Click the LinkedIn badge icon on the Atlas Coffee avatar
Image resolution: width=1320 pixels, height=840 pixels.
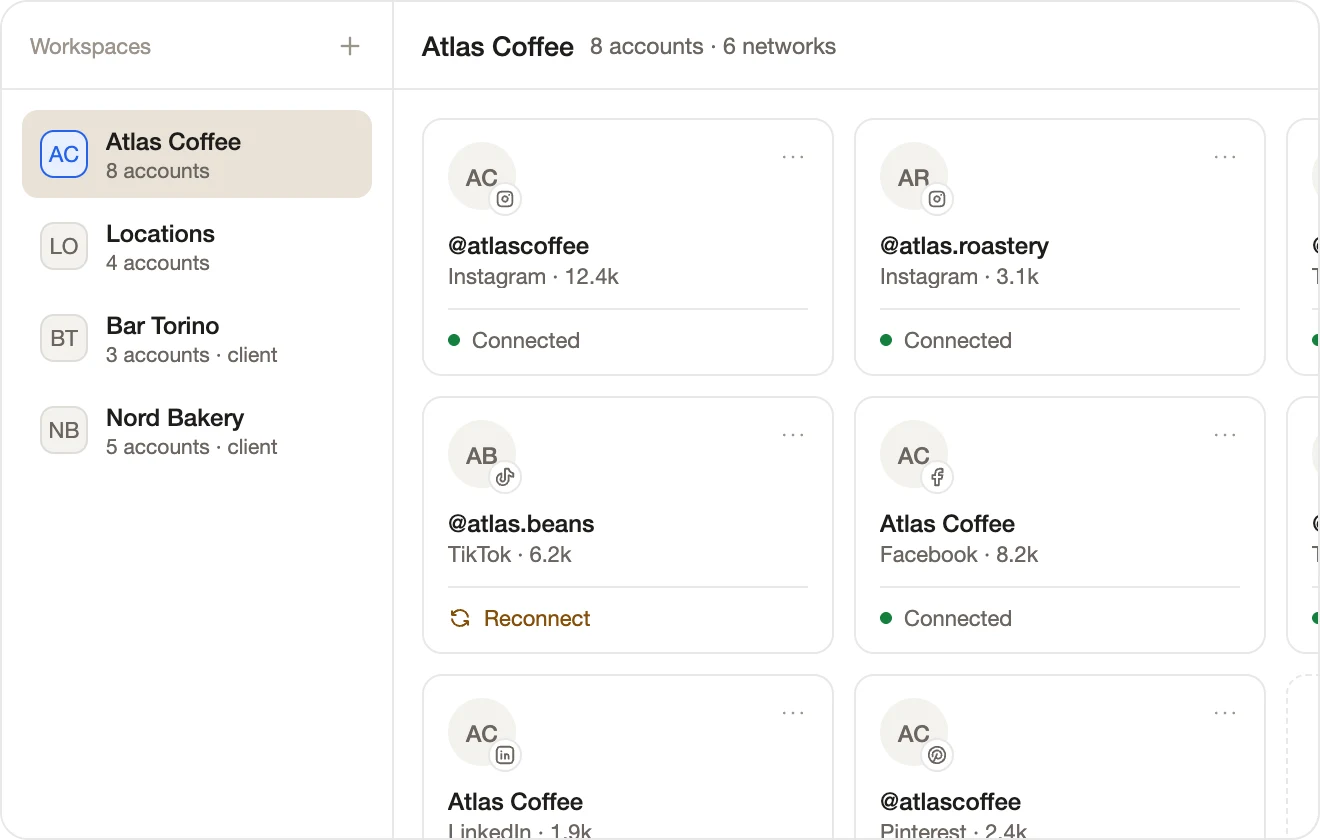click(x=505, y=755)
